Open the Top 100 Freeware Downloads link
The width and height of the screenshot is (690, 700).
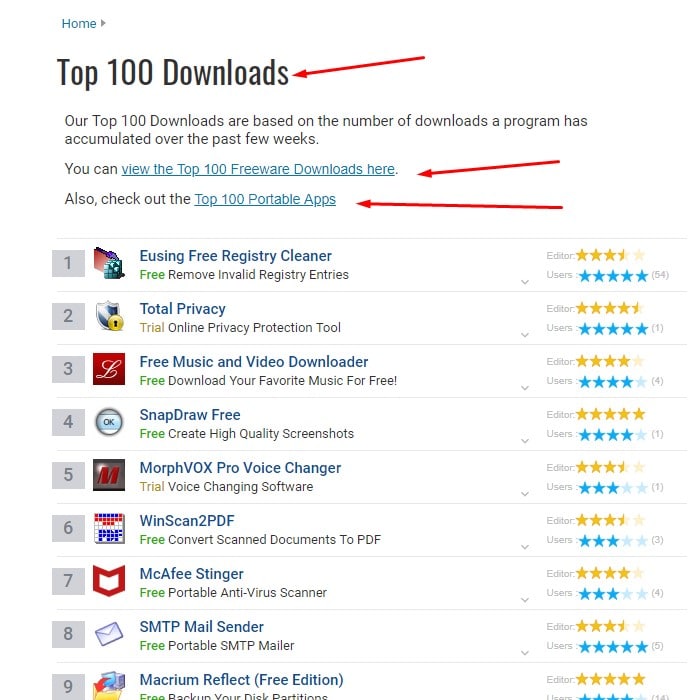(x=258, y=169)
